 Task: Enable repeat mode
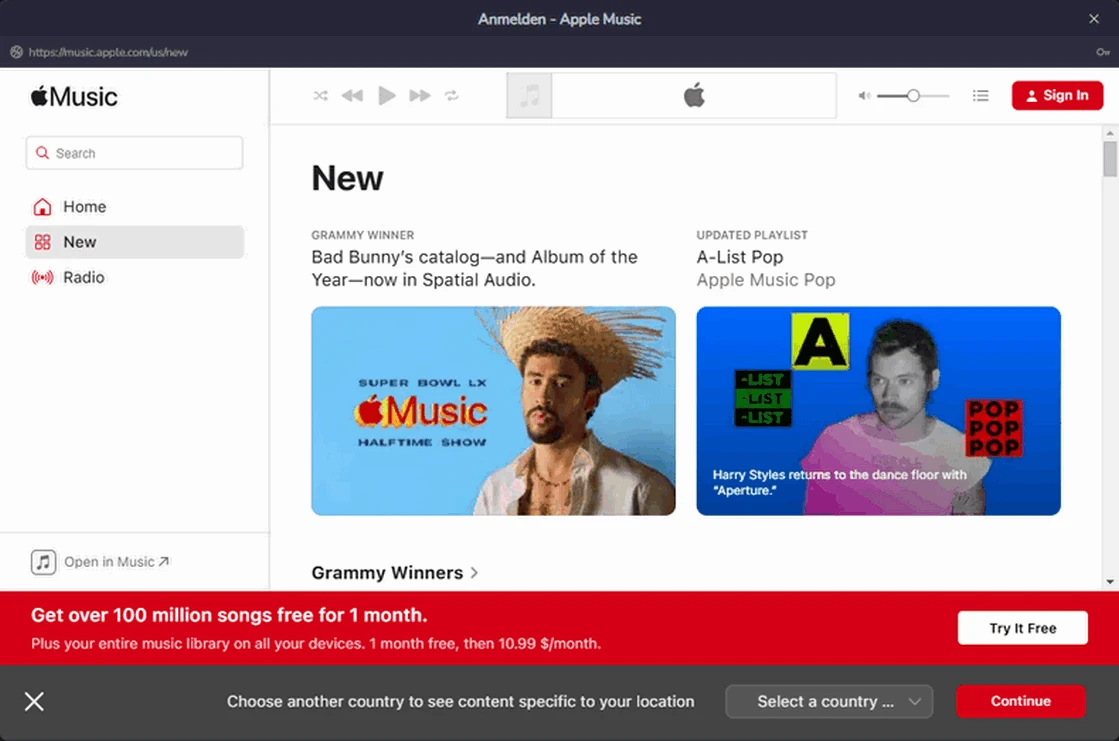[451, 95]
